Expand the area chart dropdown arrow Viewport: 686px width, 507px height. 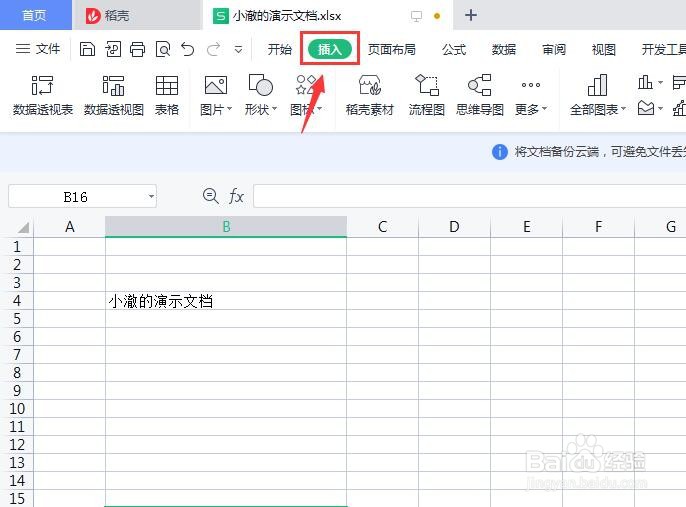click(660, 108)
